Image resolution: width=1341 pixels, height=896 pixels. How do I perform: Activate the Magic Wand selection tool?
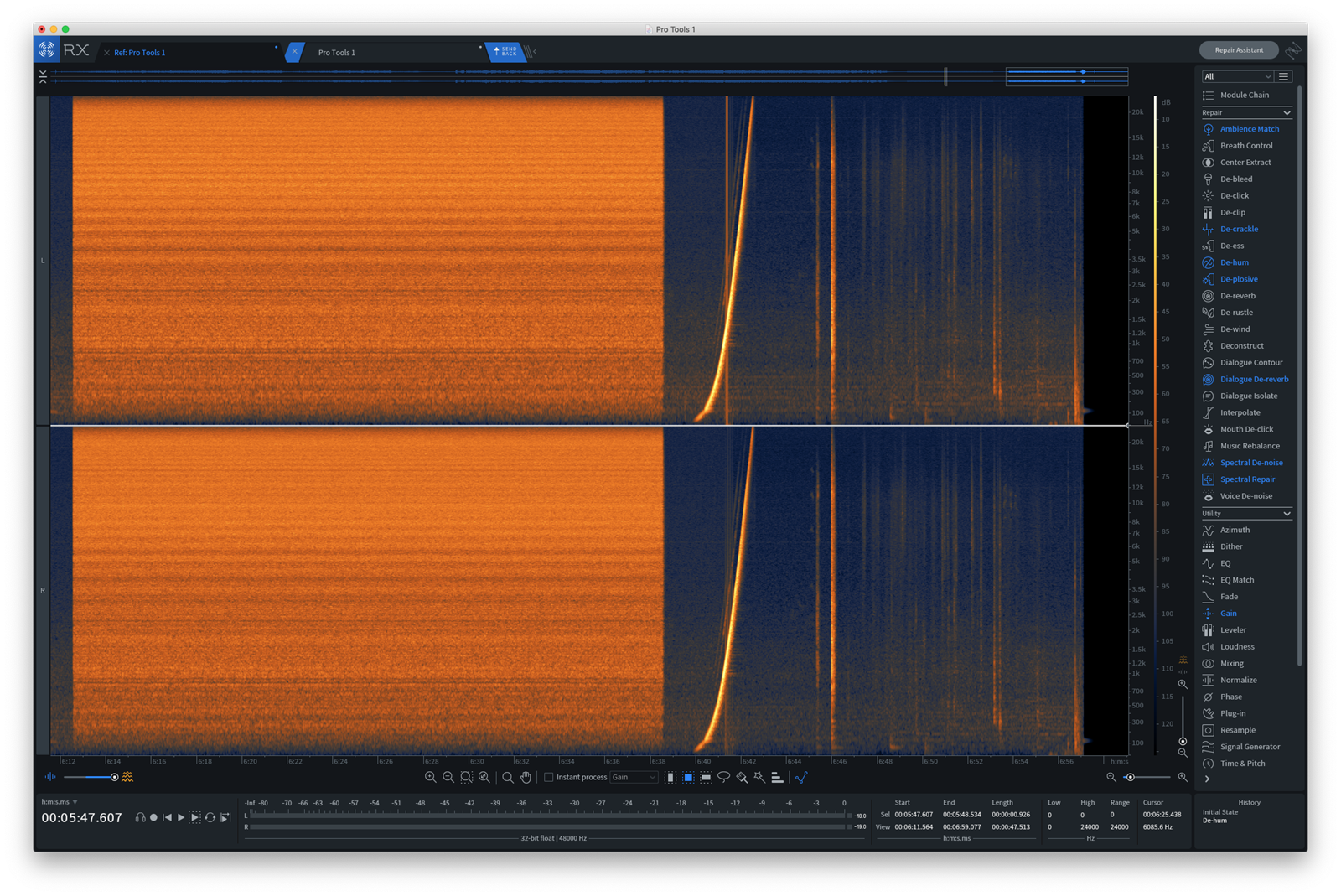[x=759, y=777]
